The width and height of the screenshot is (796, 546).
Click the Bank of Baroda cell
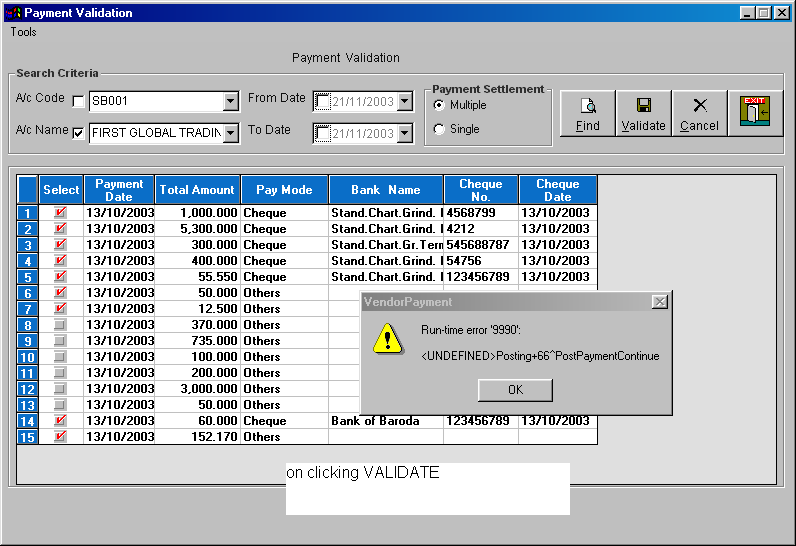tap(386, 421)
